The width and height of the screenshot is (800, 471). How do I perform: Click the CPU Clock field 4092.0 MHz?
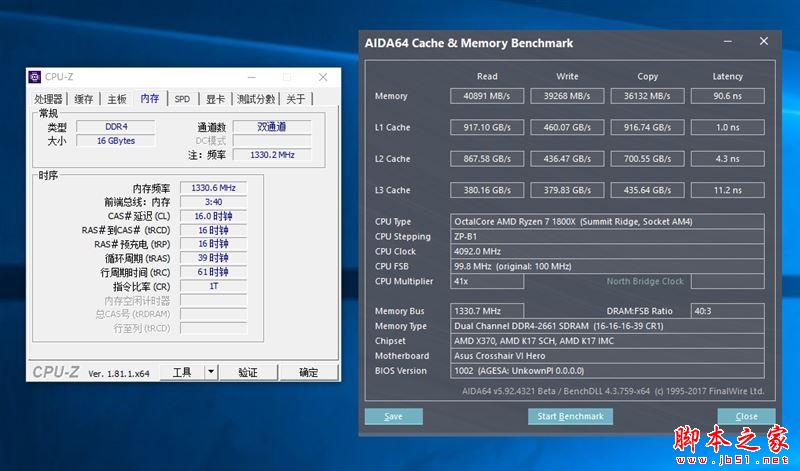click(607, 251)
